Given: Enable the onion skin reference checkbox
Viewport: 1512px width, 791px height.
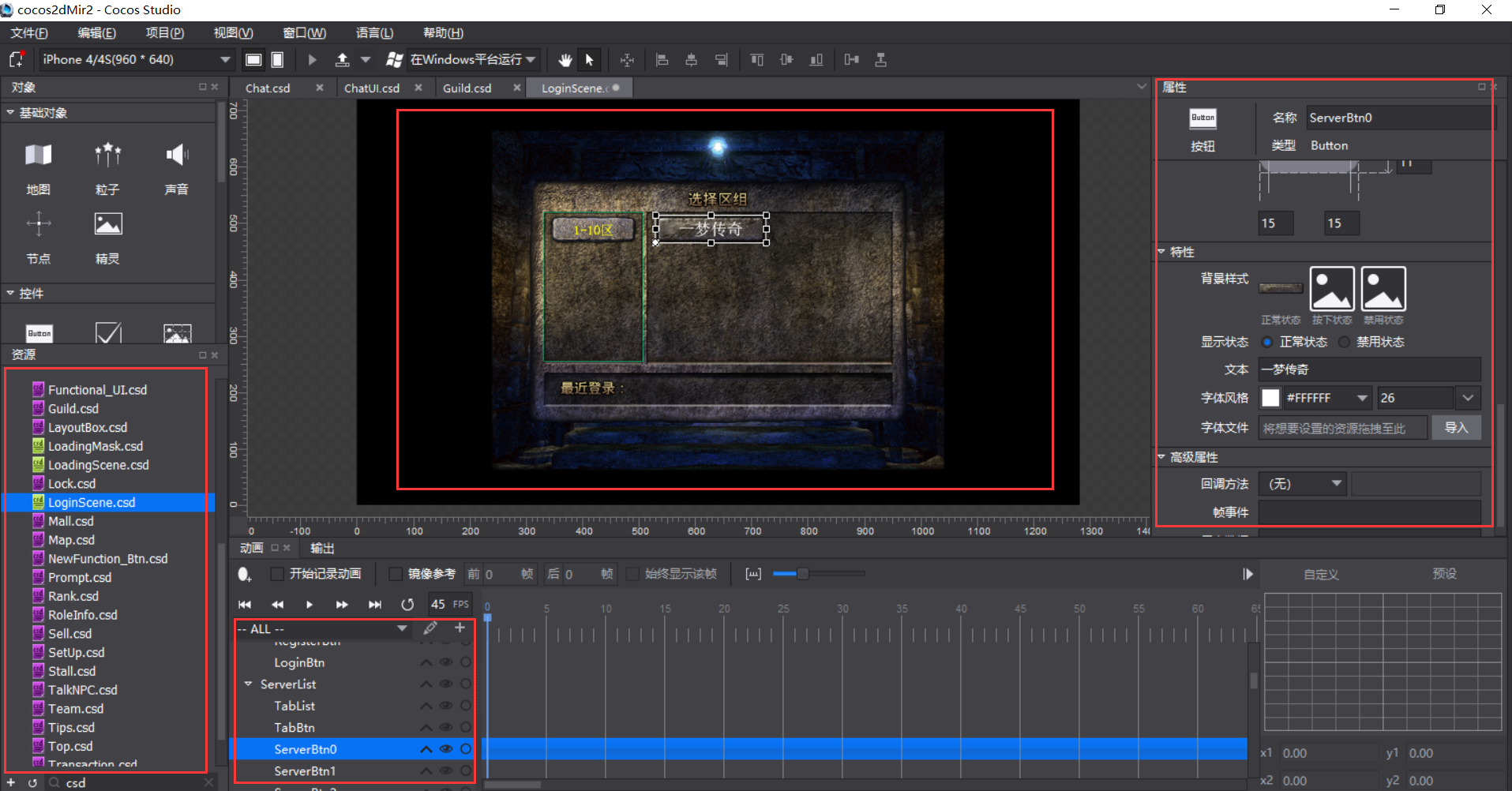Looking at the screenshot, I should point(396,574).
